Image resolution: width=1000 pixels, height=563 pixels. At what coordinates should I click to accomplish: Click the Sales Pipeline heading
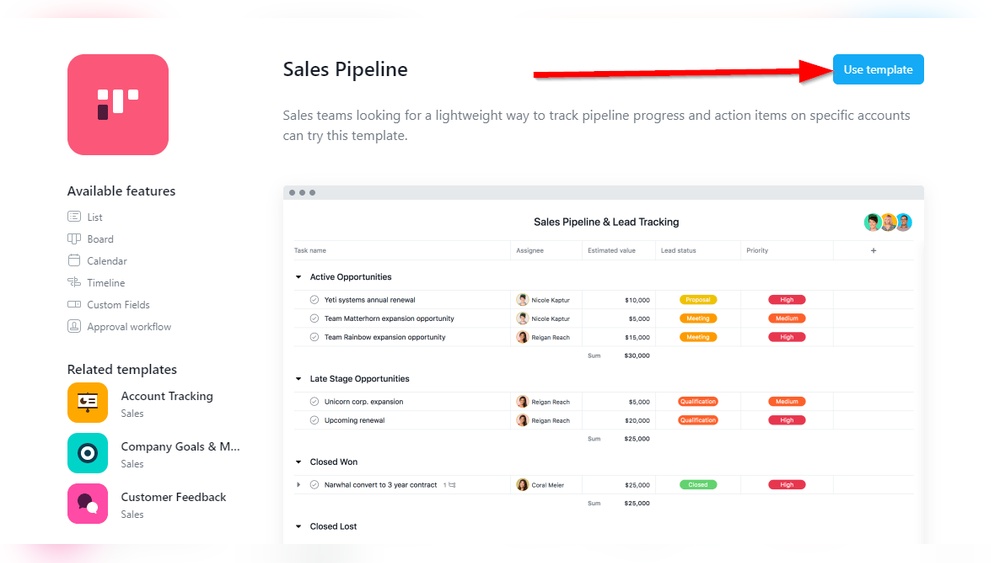[x=345, y=69]
